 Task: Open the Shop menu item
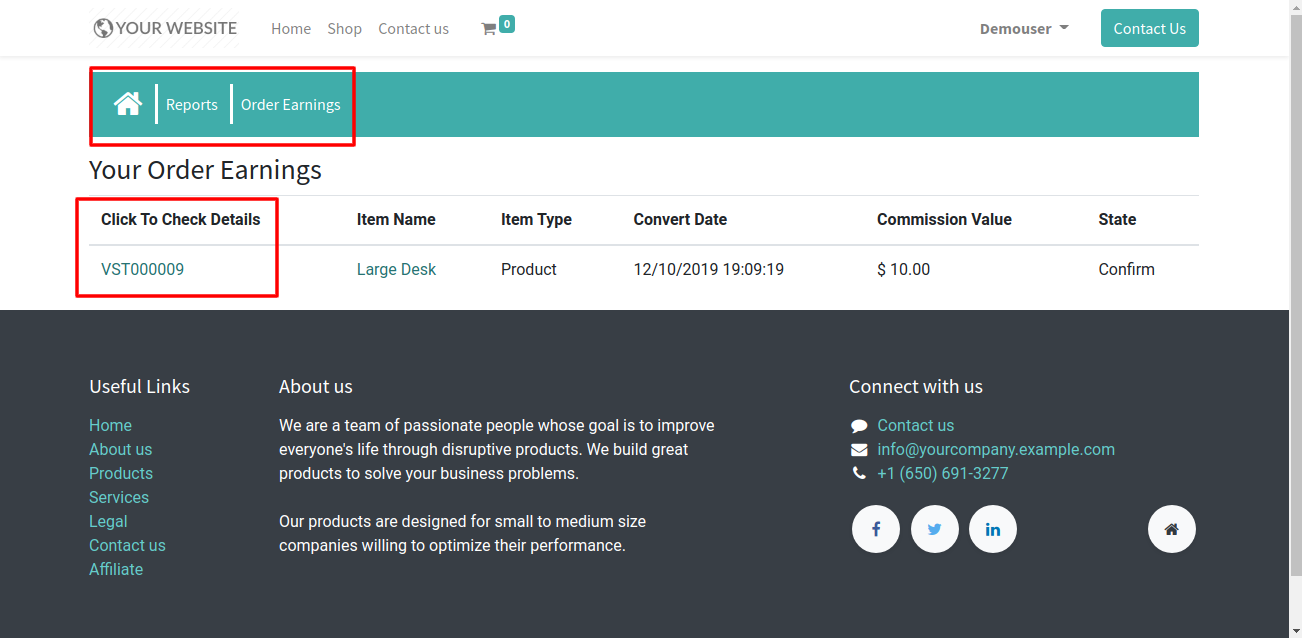[344, 29]
